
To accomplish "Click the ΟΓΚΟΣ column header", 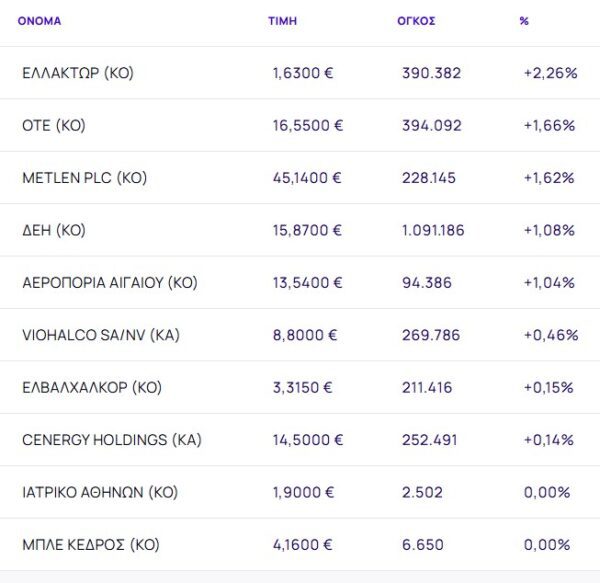I will (416, 21).
